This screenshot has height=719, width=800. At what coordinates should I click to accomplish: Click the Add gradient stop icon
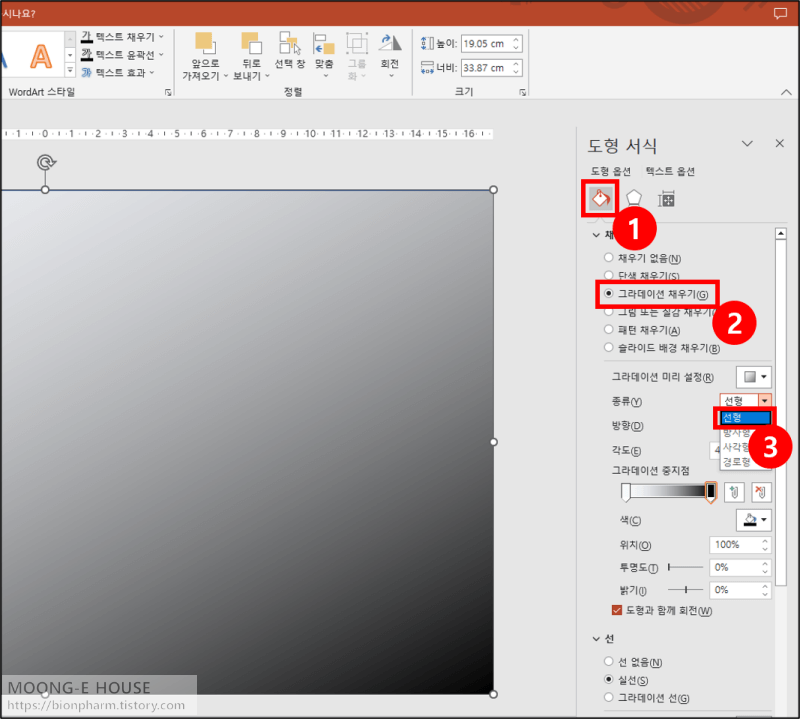[736, 492]
